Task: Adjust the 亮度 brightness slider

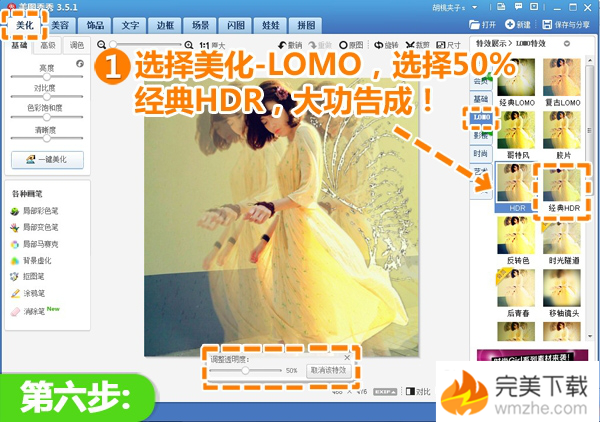Action: (47, 77)
